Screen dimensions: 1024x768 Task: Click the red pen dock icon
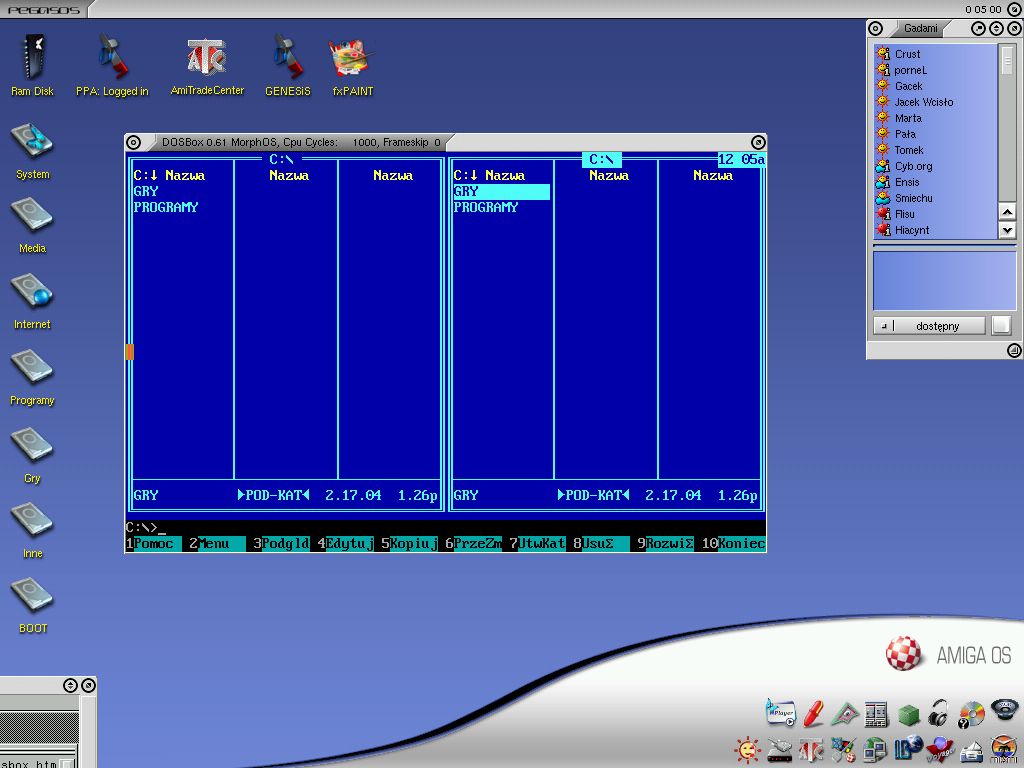(813, 713)
